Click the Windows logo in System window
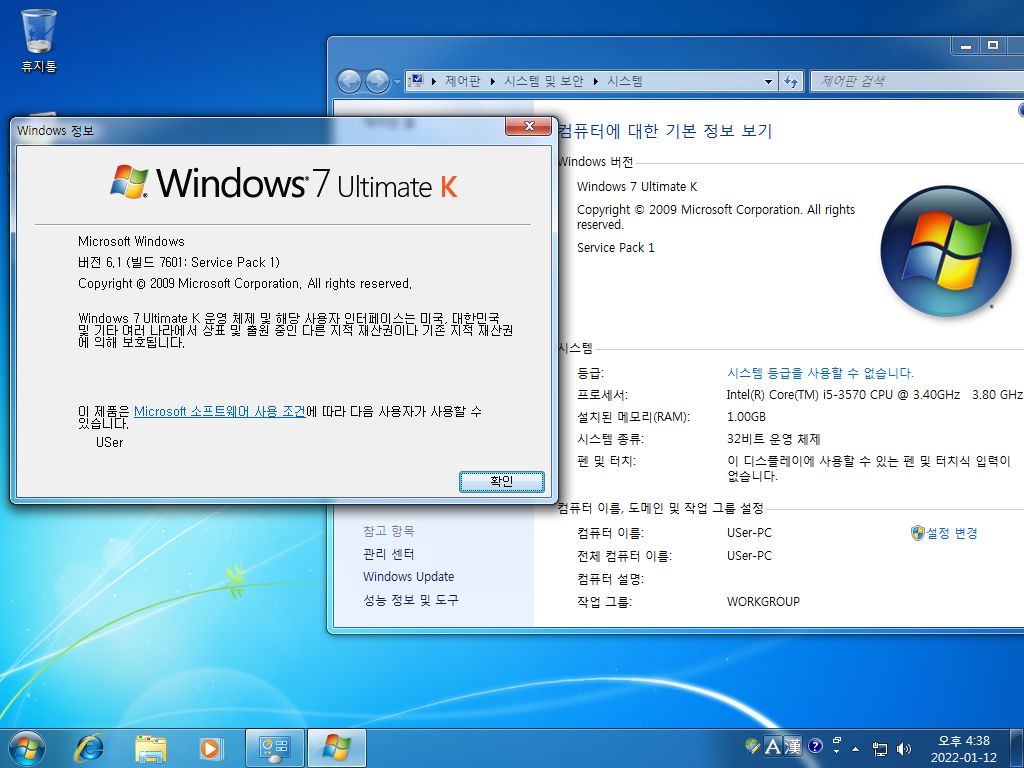This screenshot has height=768, width=1024. [x=946, y=251]
